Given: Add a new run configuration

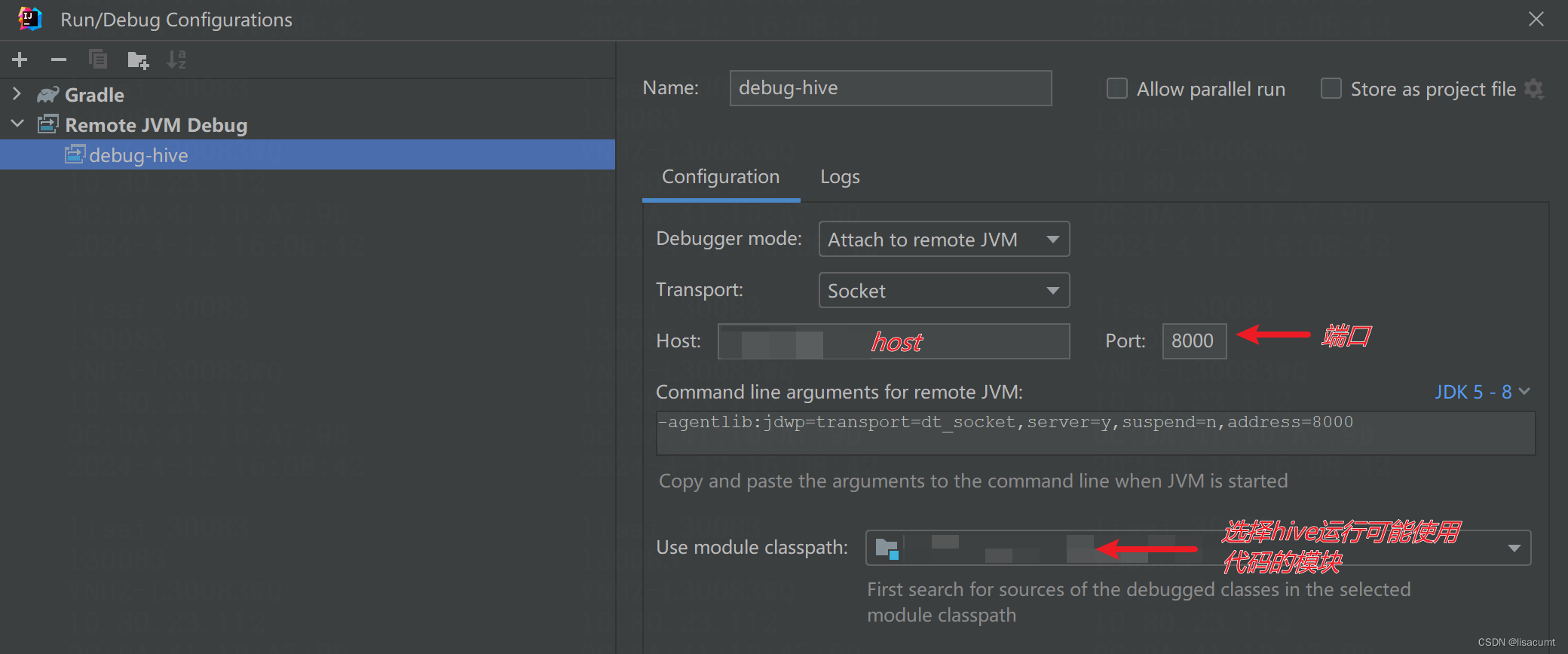Looking at the screenshot, I should [20, 60].
